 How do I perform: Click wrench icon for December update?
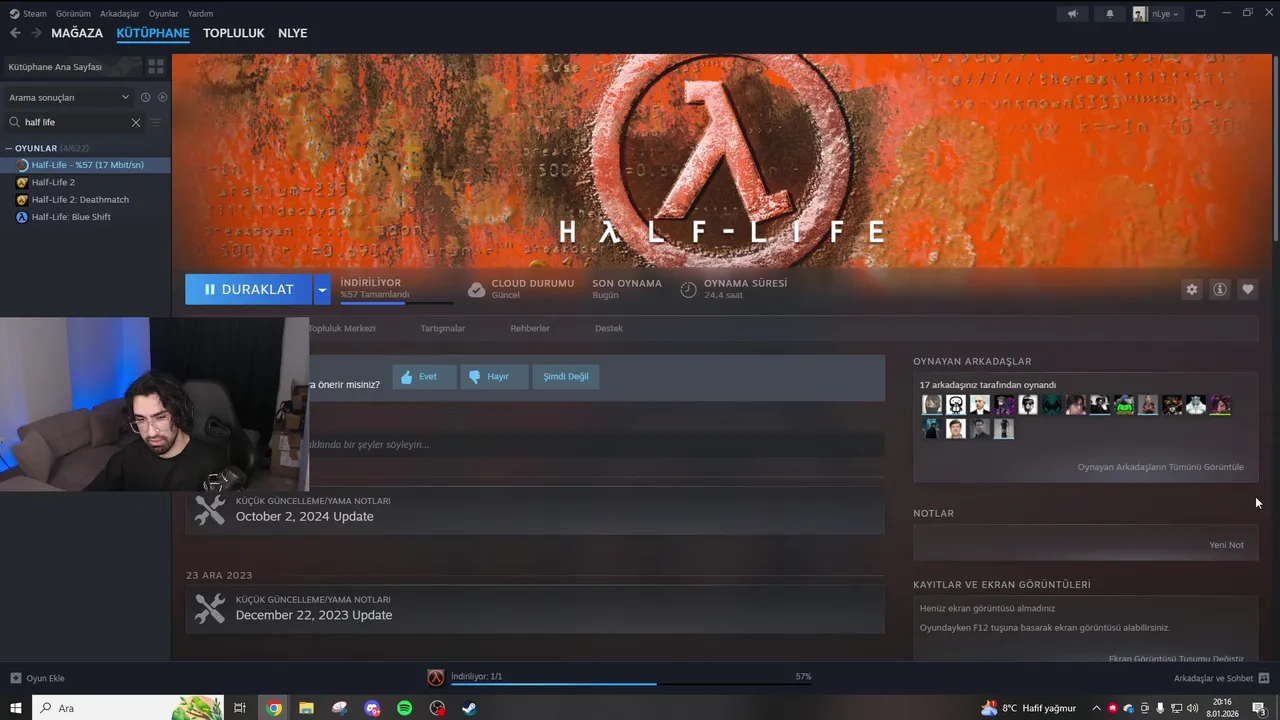(x=210, y=608)
